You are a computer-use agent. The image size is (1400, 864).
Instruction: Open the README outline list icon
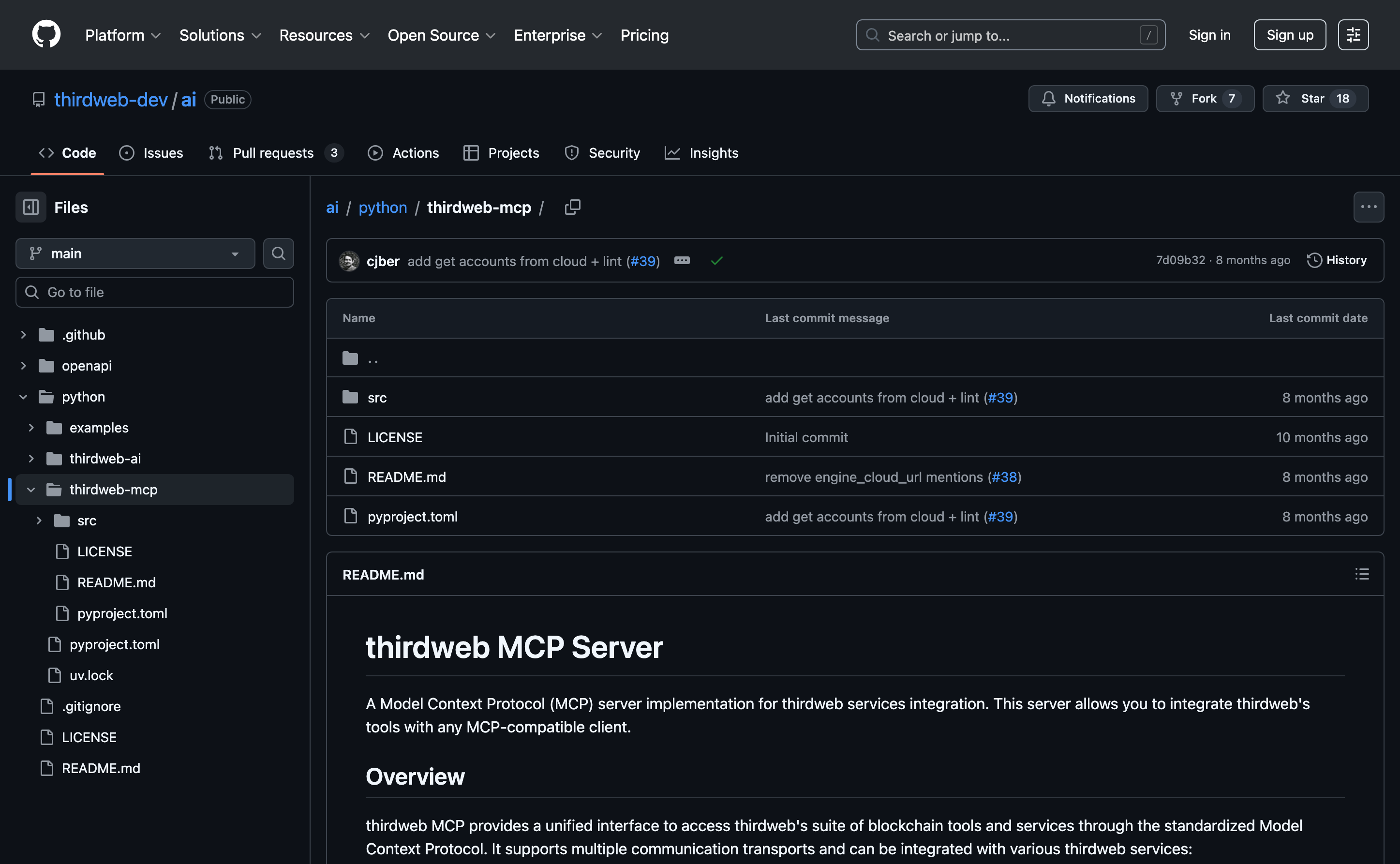(1362, 574)
